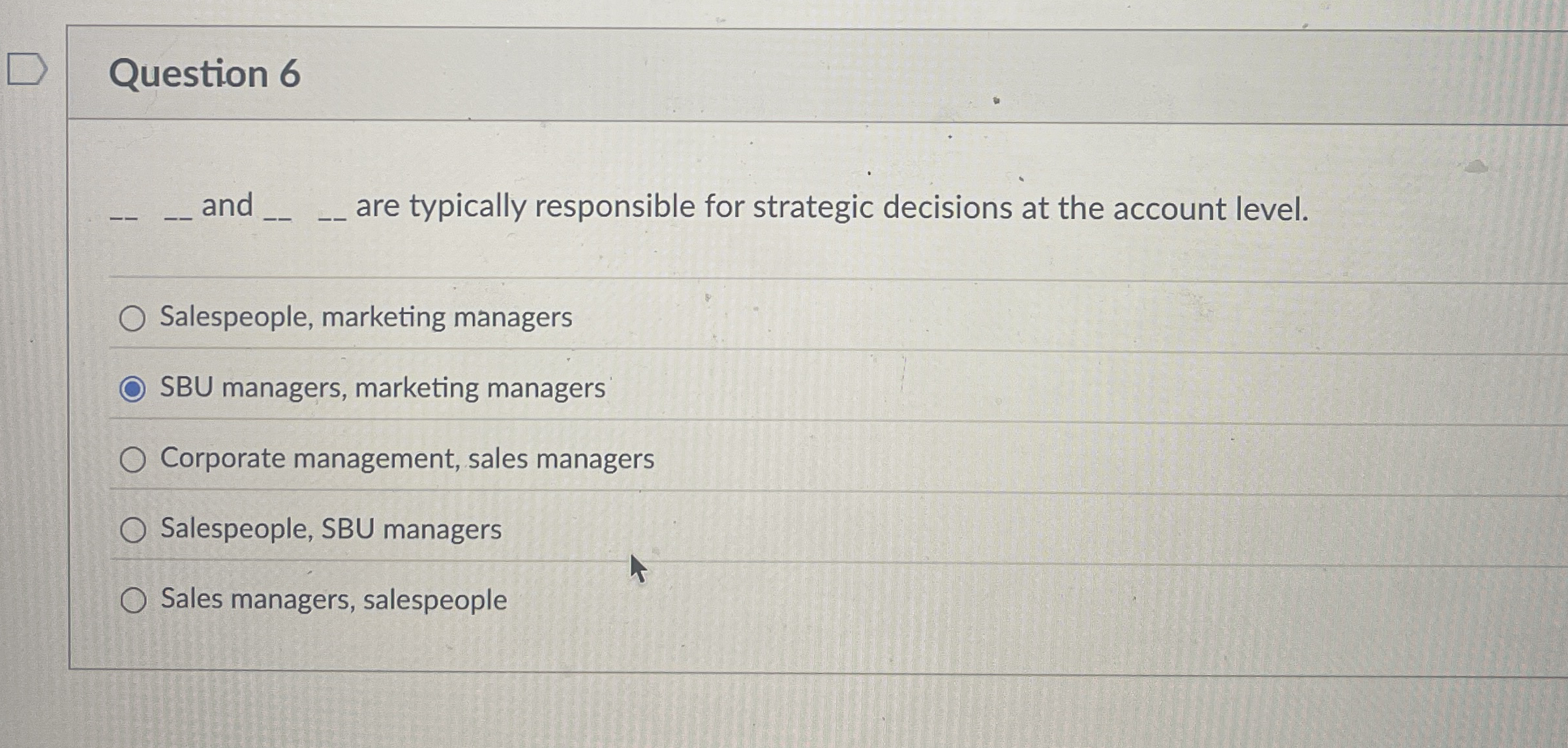Click the Corporate management, sales managers answer label

pos(406,459)
